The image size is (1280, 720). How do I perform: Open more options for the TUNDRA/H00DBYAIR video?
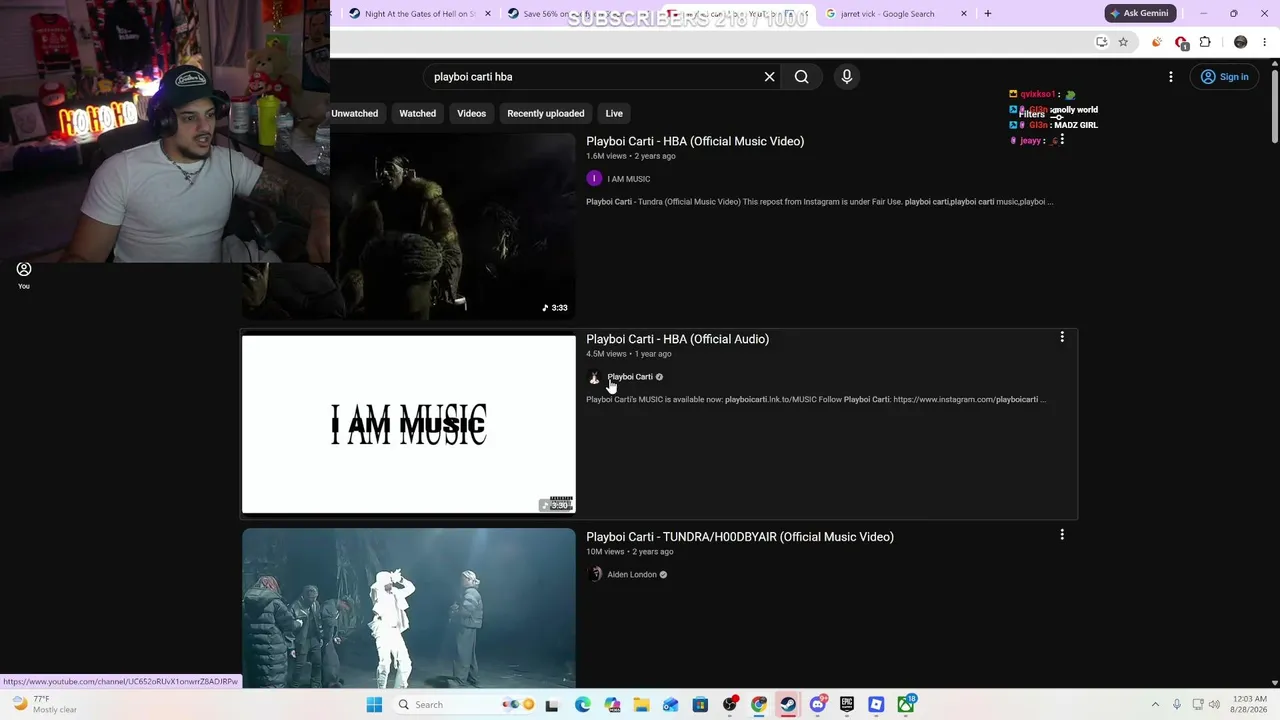[x=1062, y=536]
